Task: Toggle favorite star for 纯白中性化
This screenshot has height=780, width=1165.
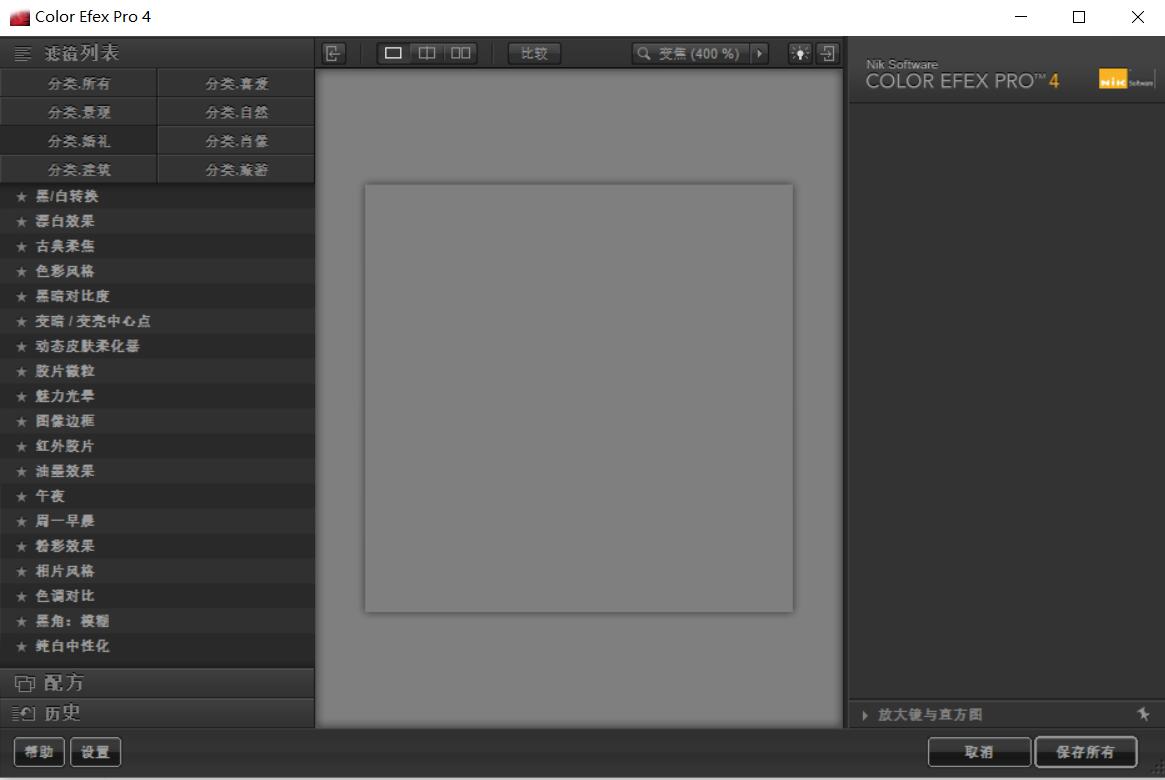Action: 22,646
